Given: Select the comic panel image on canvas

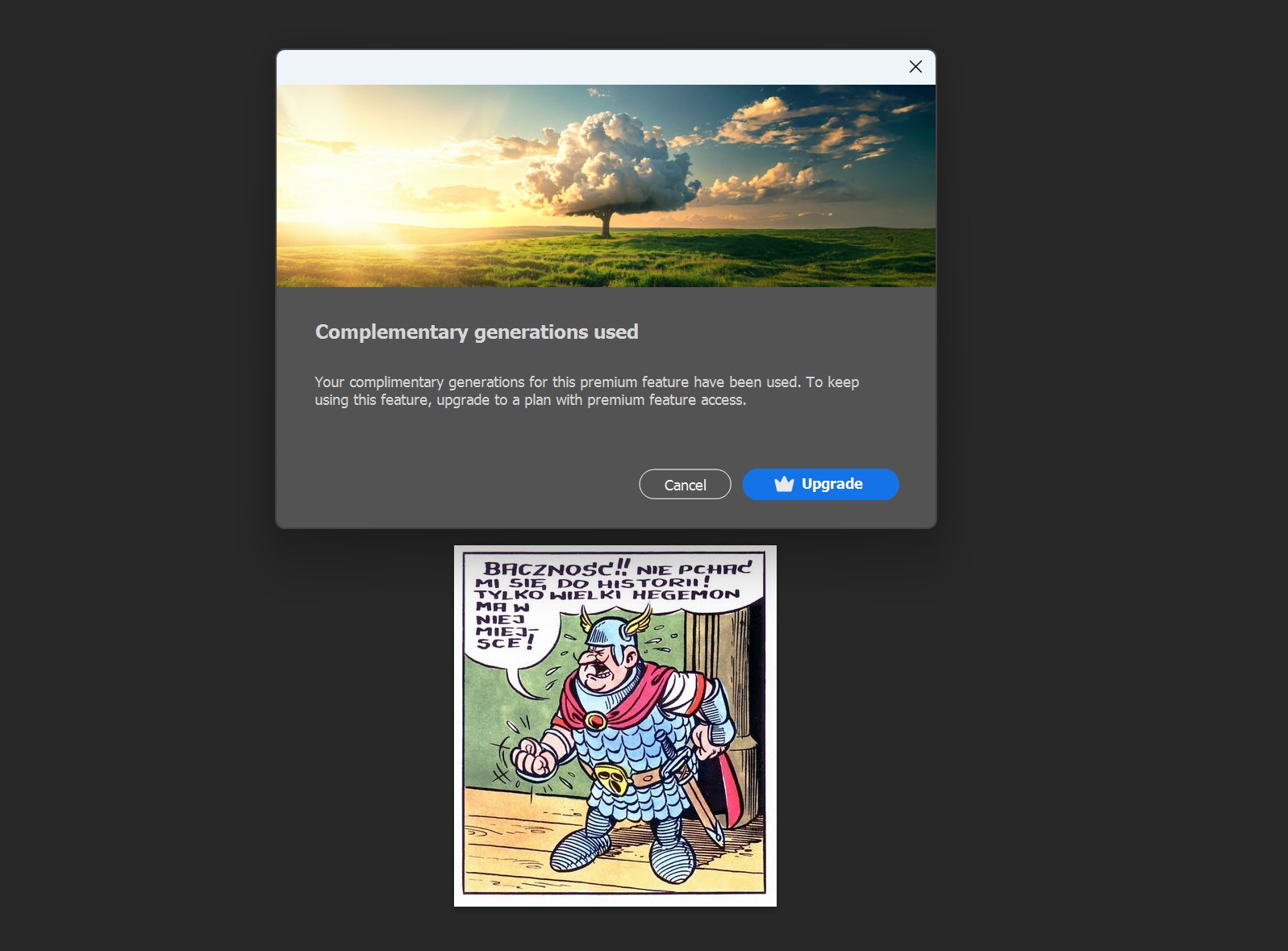Looking at the screenshot, I should (x=615, y=725).
